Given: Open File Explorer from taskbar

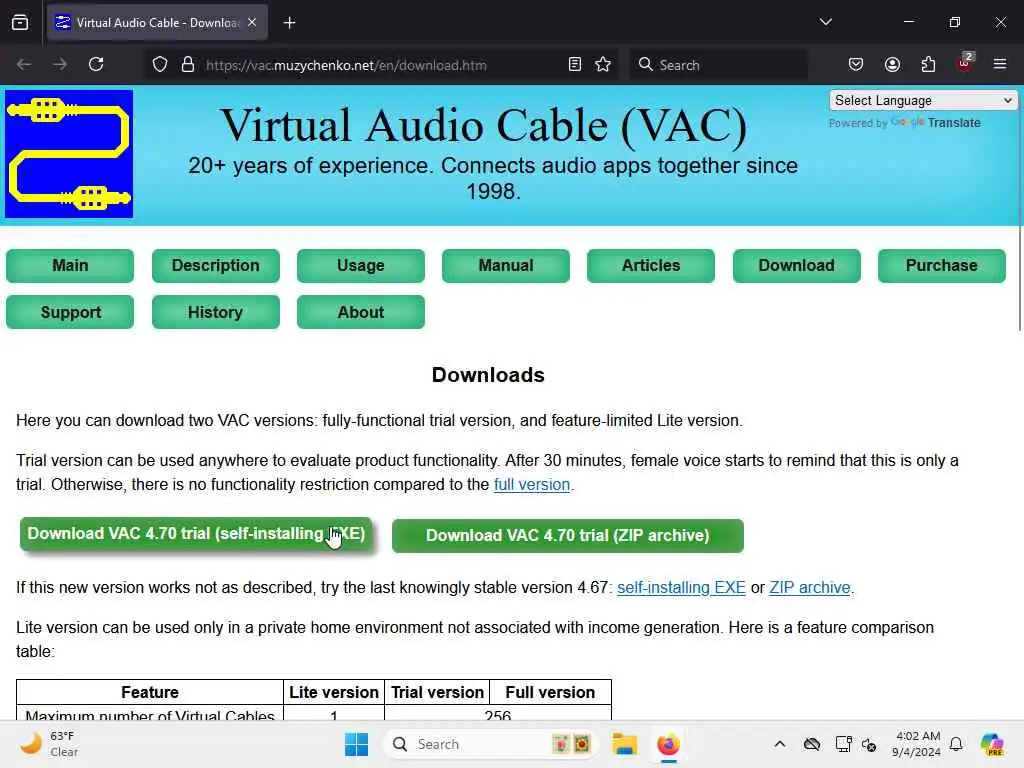Looking at the screenshot, I should pos(624,744).
